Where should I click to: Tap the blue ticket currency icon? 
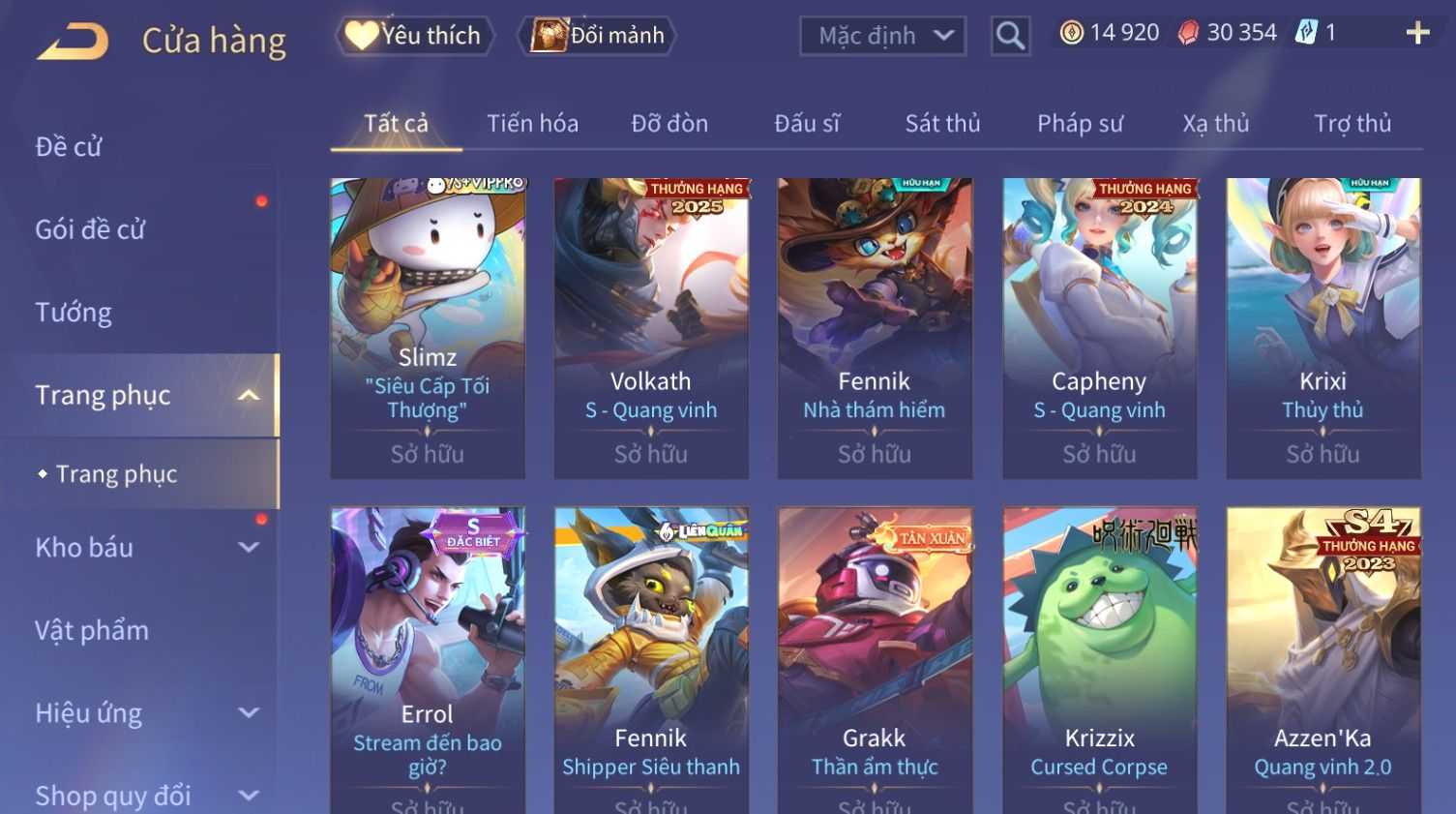coord(1306,33)
